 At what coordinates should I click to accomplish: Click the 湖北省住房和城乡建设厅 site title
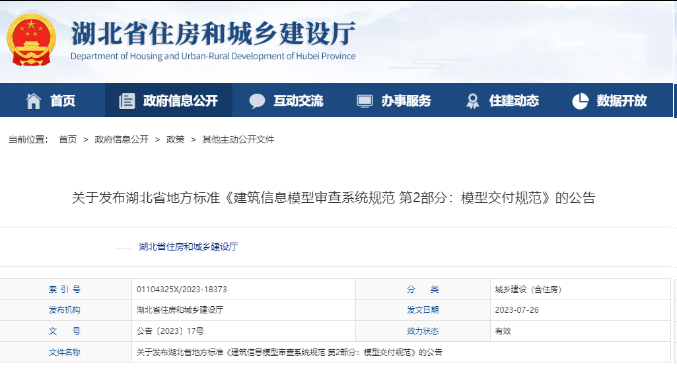tap(213, 33)
